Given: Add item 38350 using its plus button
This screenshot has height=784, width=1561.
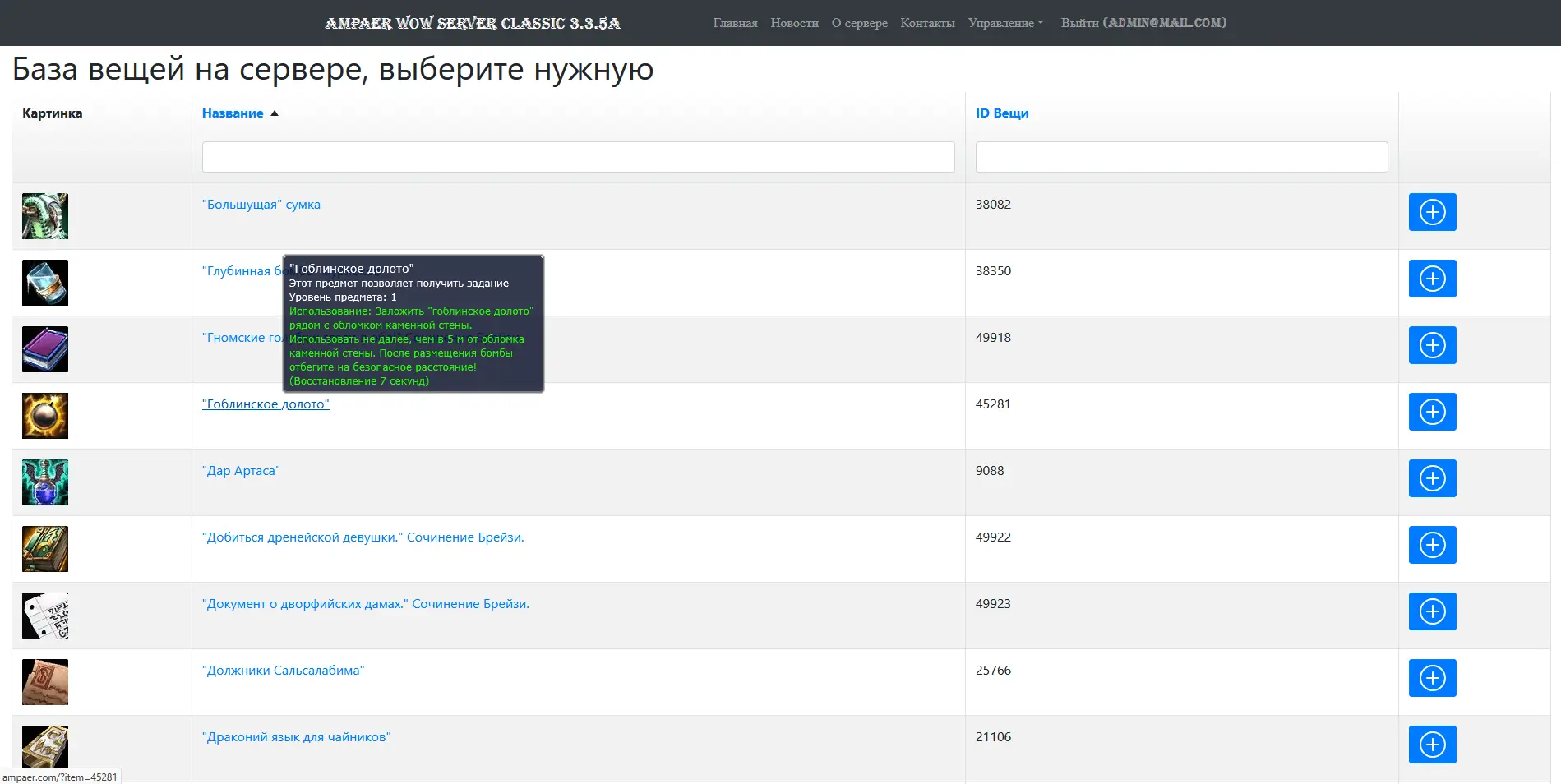Looking at the screenshot, I should 1432,279.
